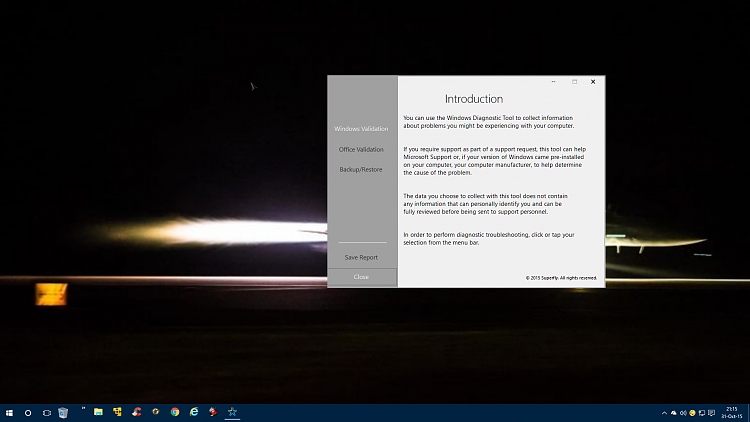Launch the yellow network diagram taskbar app
Image resolution: width=750 pixels, height=422 pixels.
coord(117,412)
